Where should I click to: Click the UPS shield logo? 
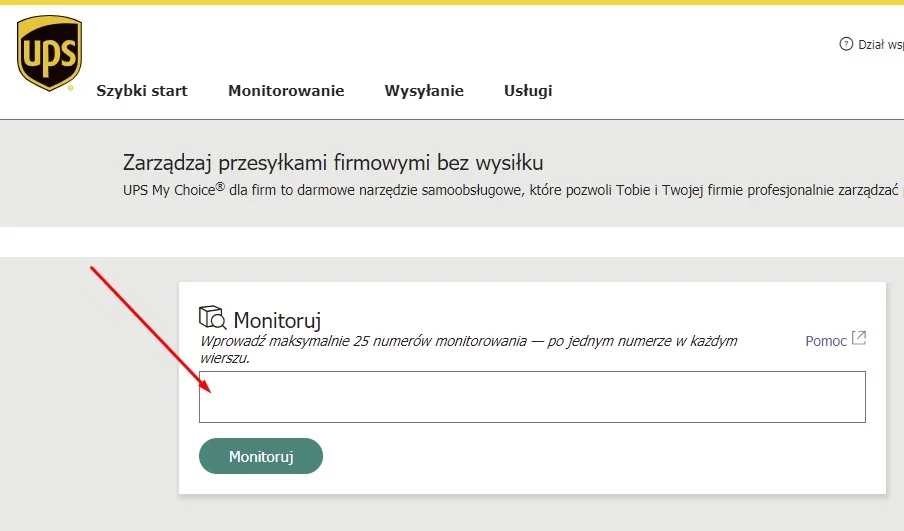click(50, 53)
